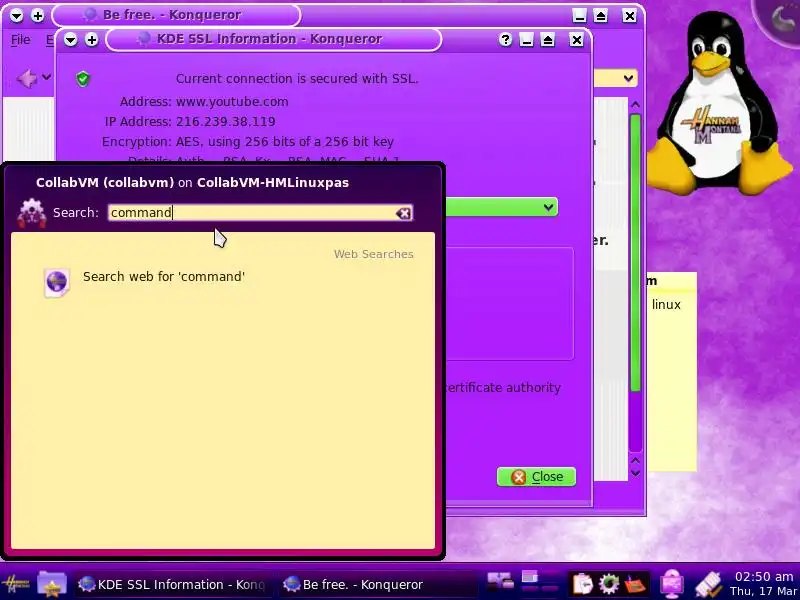Click the IP Address 216.239.38.119 text

[x=226, y=121]
